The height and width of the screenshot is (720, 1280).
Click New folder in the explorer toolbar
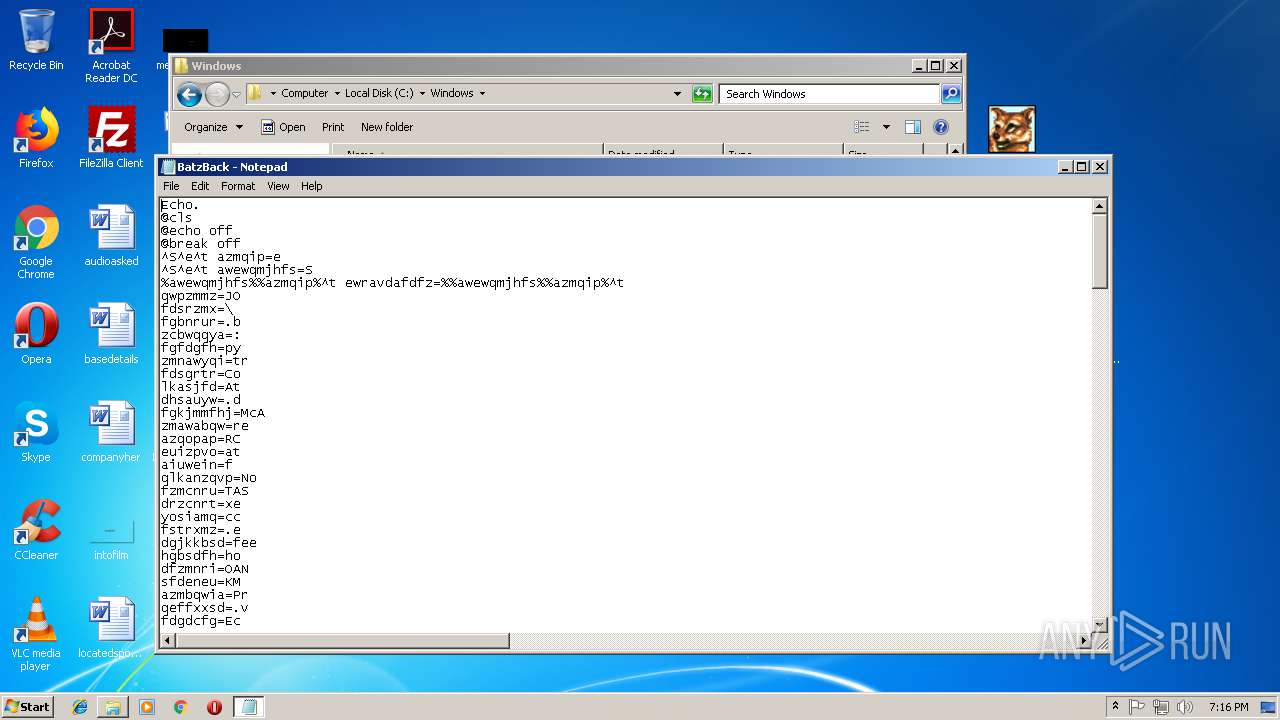pyautogui.click(x=387, y=127)
